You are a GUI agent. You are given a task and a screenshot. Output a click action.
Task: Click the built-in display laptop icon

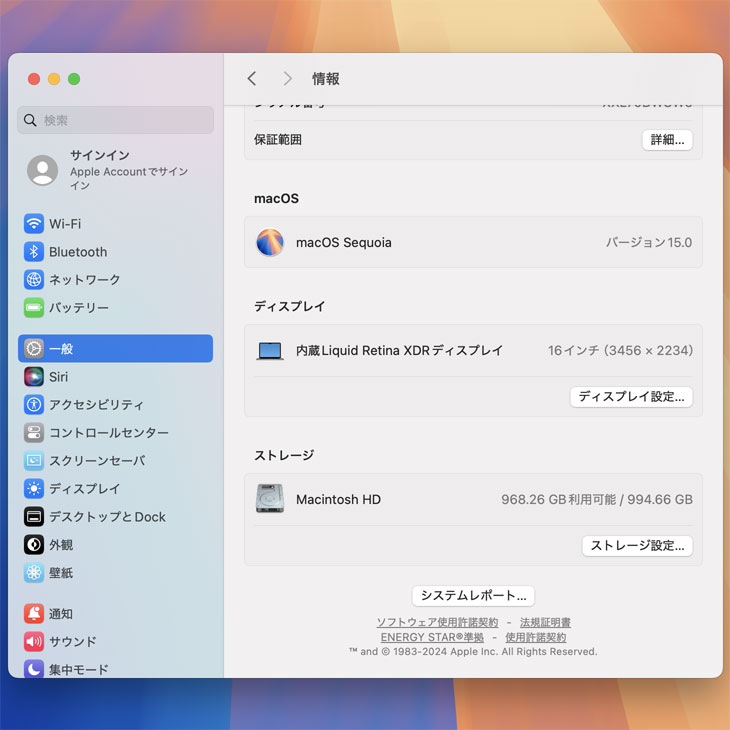(x=270, y=351)
